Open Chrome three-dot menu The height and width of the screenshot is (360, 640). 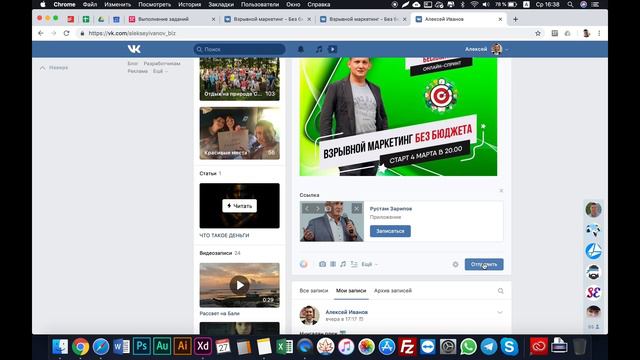click(x=599, y=33)
